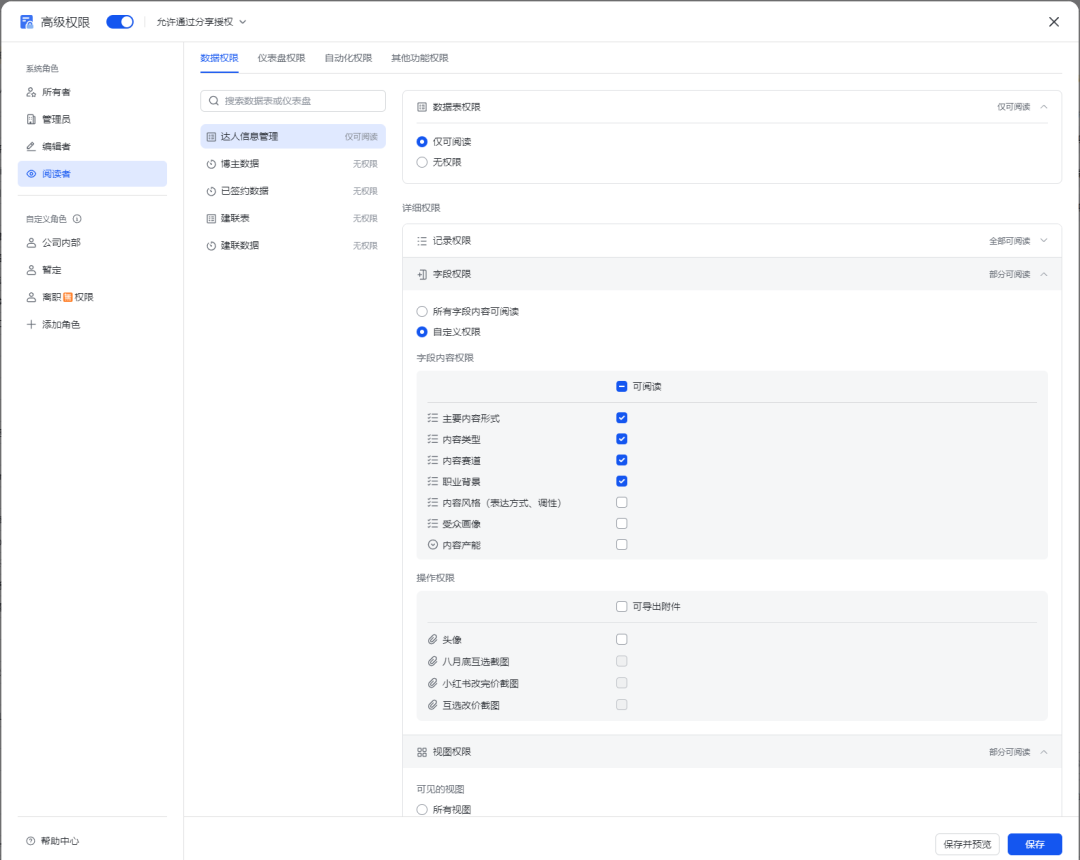Click the sync icon beside 博主数据
The height and width of the screenshot is (860, 1080).
click(x=211, y=164)
